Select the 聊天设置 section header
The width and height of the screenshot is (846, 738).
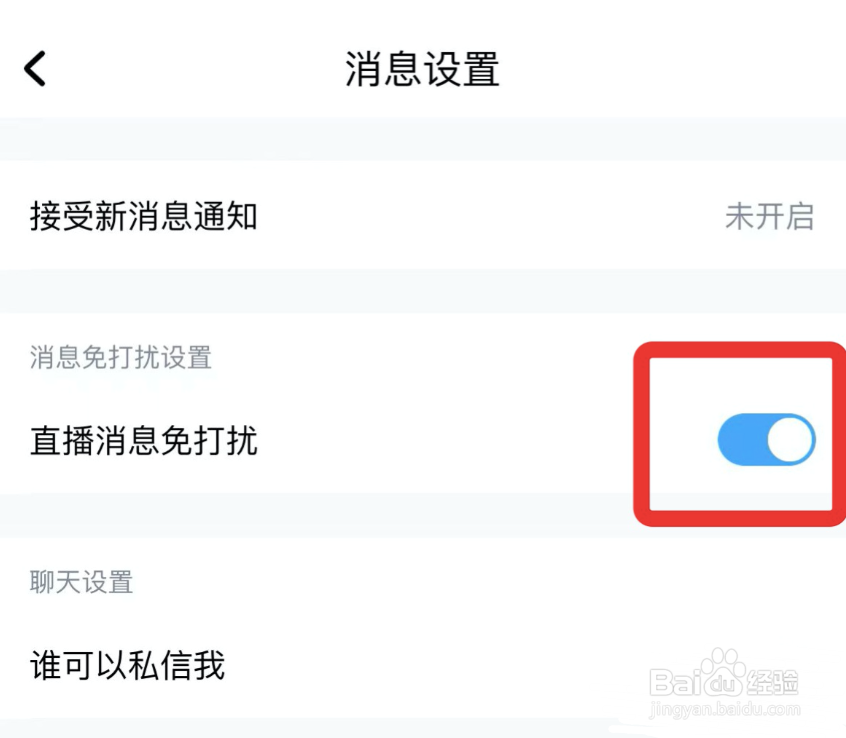(82, 582)
